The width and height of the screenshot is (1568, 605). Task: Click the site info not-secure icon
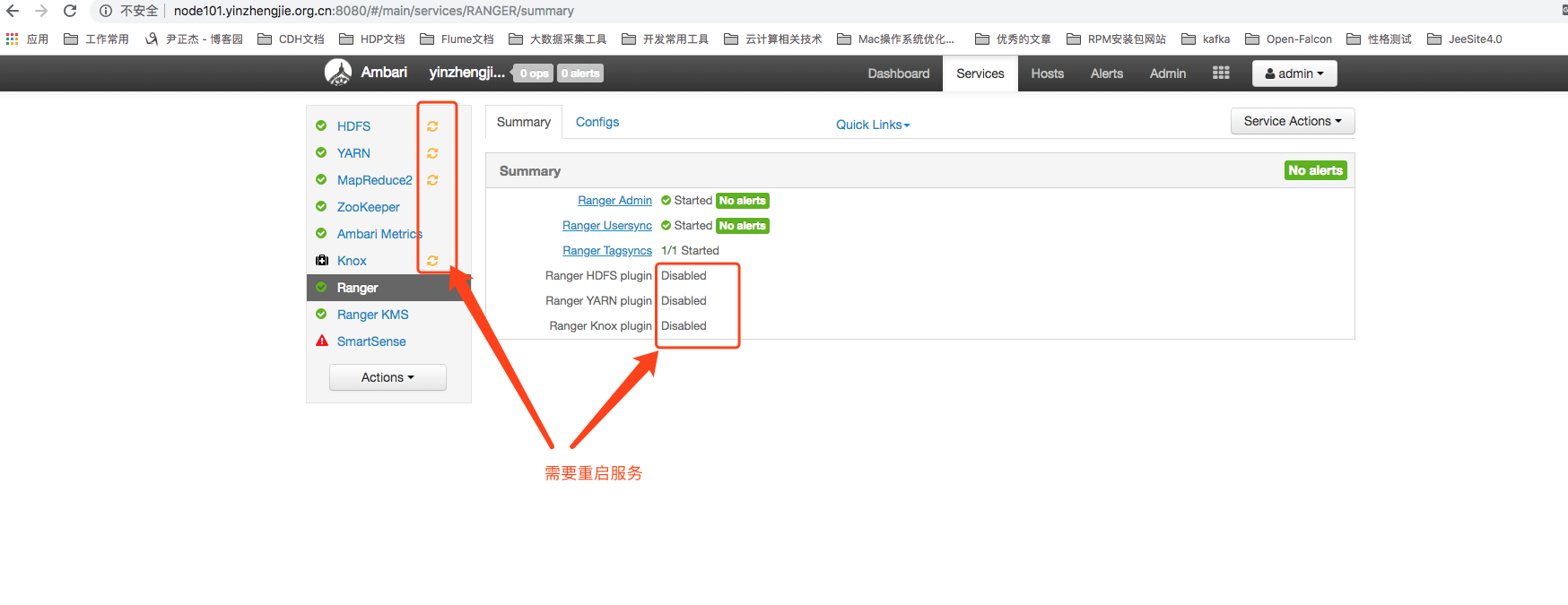106,11
